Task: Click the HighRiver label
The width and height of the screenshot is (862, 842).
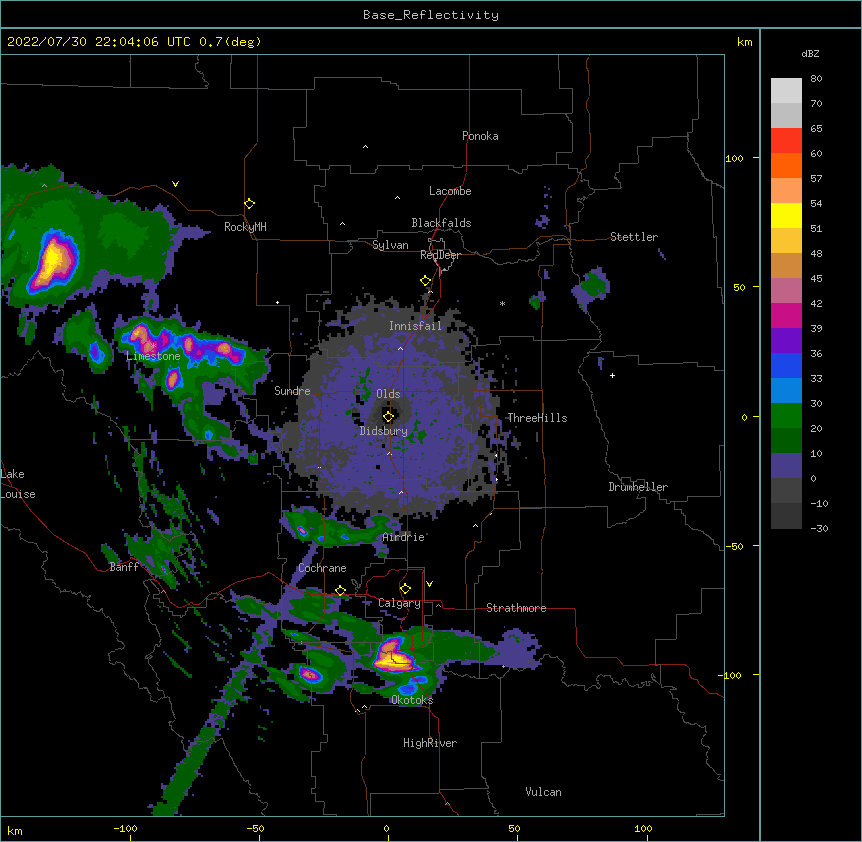Action: pyautogui.click(x=430, y=743)
